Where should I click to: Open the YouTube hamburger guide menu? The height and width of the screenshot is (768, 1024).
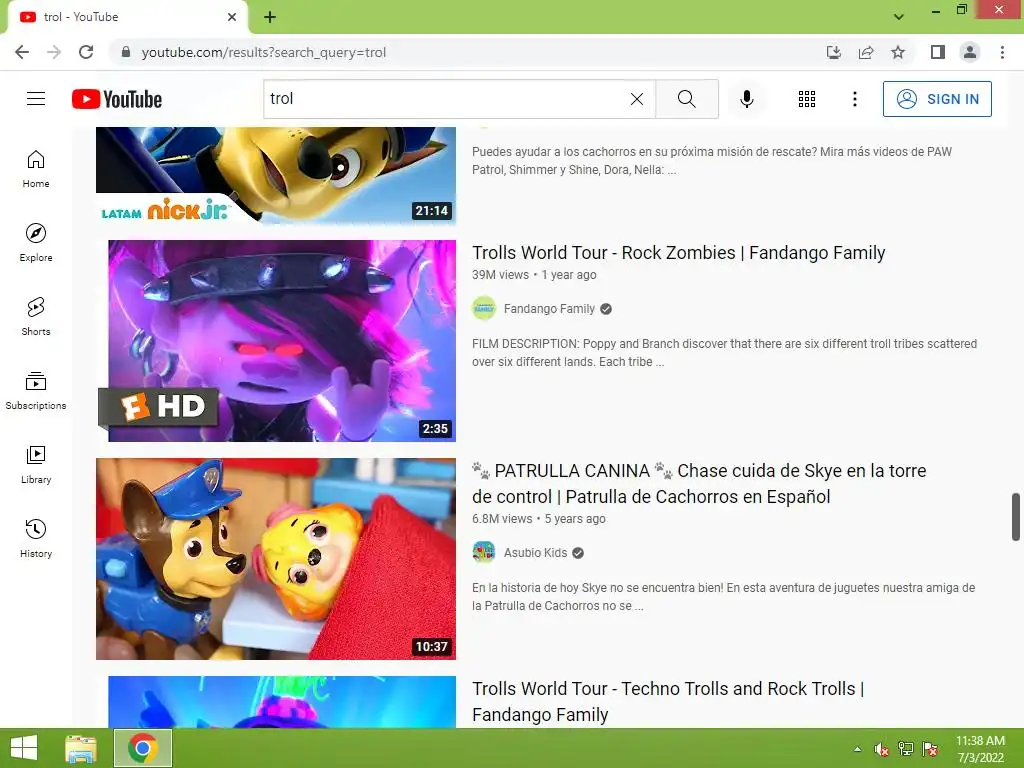point(36,99)
